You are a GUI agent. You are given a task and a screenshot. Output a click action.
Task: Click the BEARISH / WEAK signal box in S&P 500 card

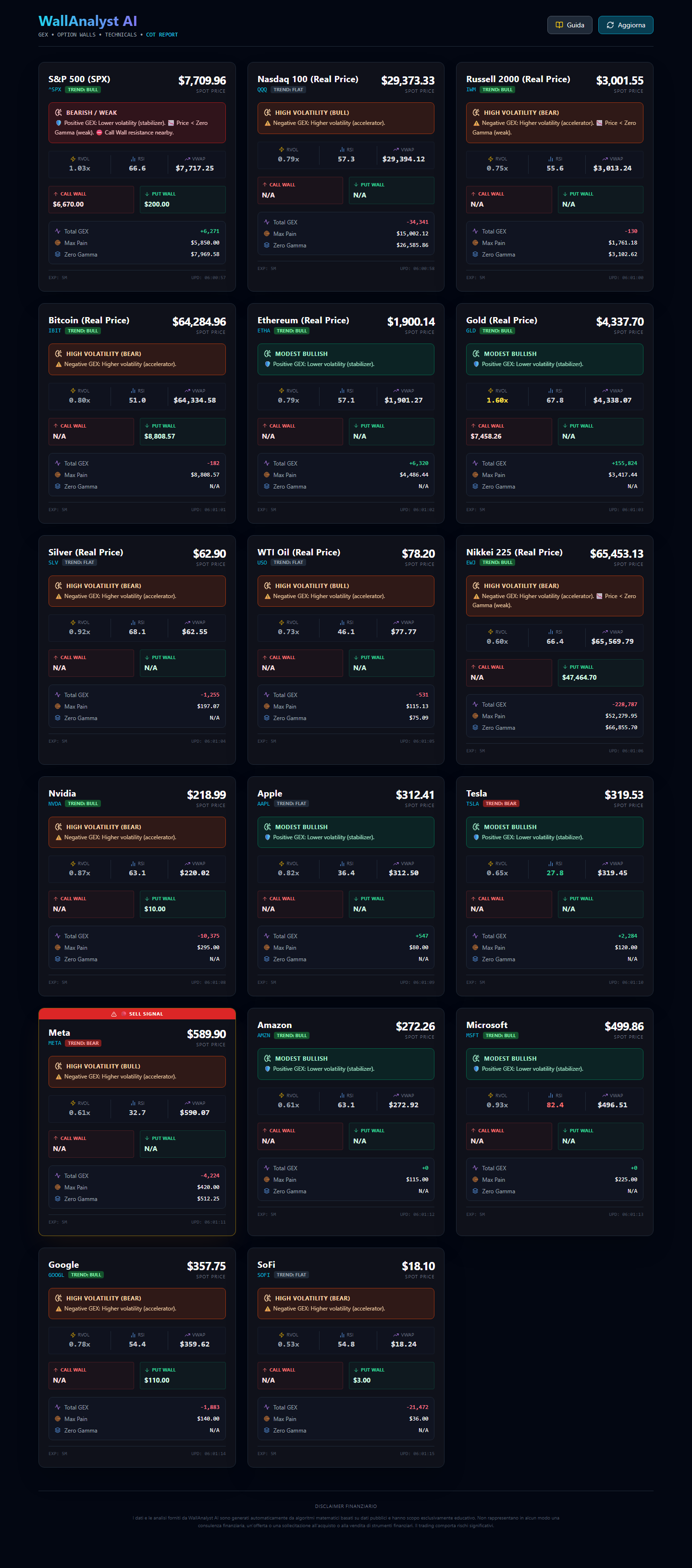pos(137,123)
